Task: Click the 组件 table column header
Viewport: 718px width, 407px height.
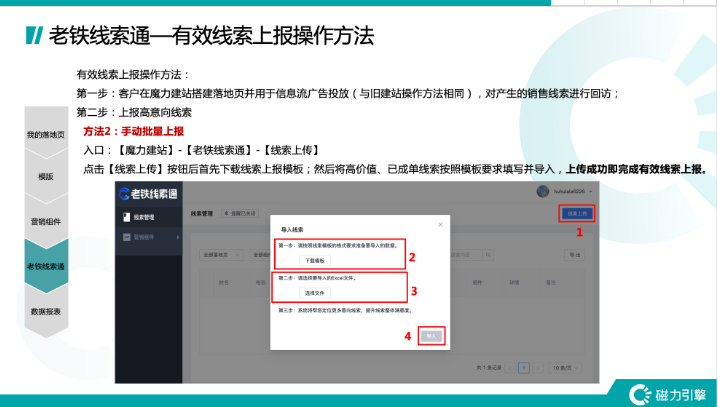Action: 477,282
